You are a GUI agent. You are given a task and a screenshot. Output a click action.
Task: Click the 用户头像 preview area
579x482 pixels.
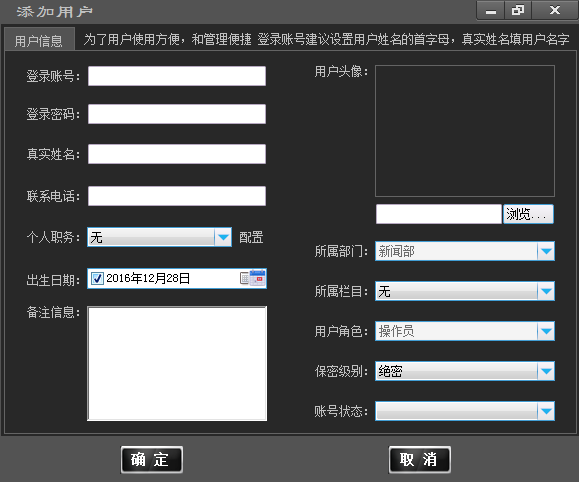465,131
